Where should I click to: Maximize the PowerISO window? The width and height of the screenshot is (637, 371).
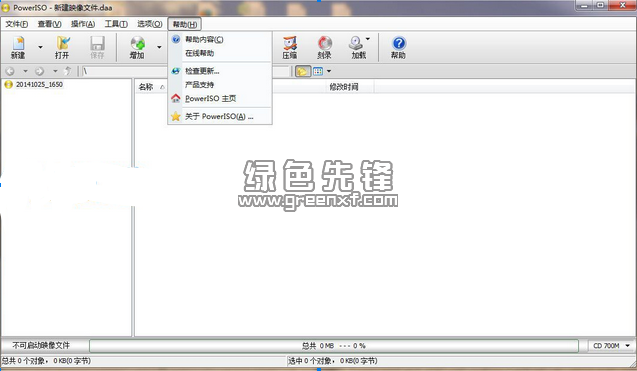click(x=600, y=5)
